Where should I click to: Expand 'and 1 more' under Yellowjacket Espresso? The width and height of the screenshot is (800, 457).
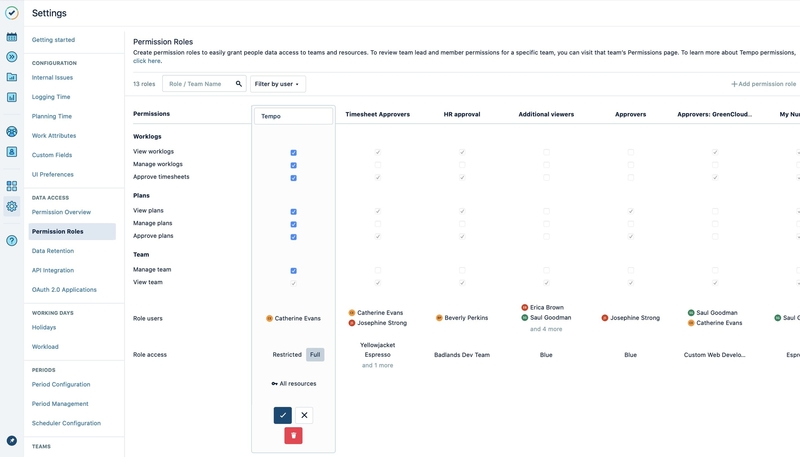pyautogui.click(x=377, y=365)
